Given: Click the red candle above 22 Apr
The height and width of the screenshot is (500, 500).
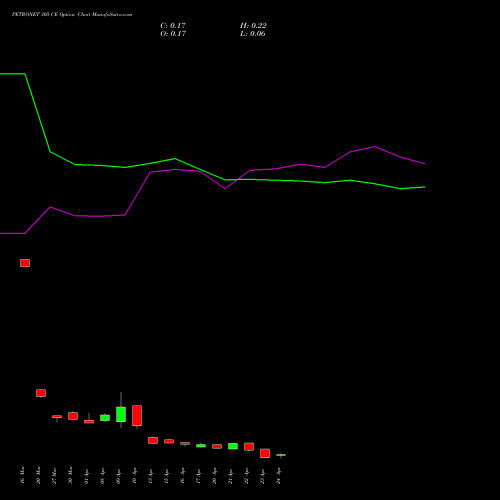Looking at the screenshot, I should pos(249,447).
